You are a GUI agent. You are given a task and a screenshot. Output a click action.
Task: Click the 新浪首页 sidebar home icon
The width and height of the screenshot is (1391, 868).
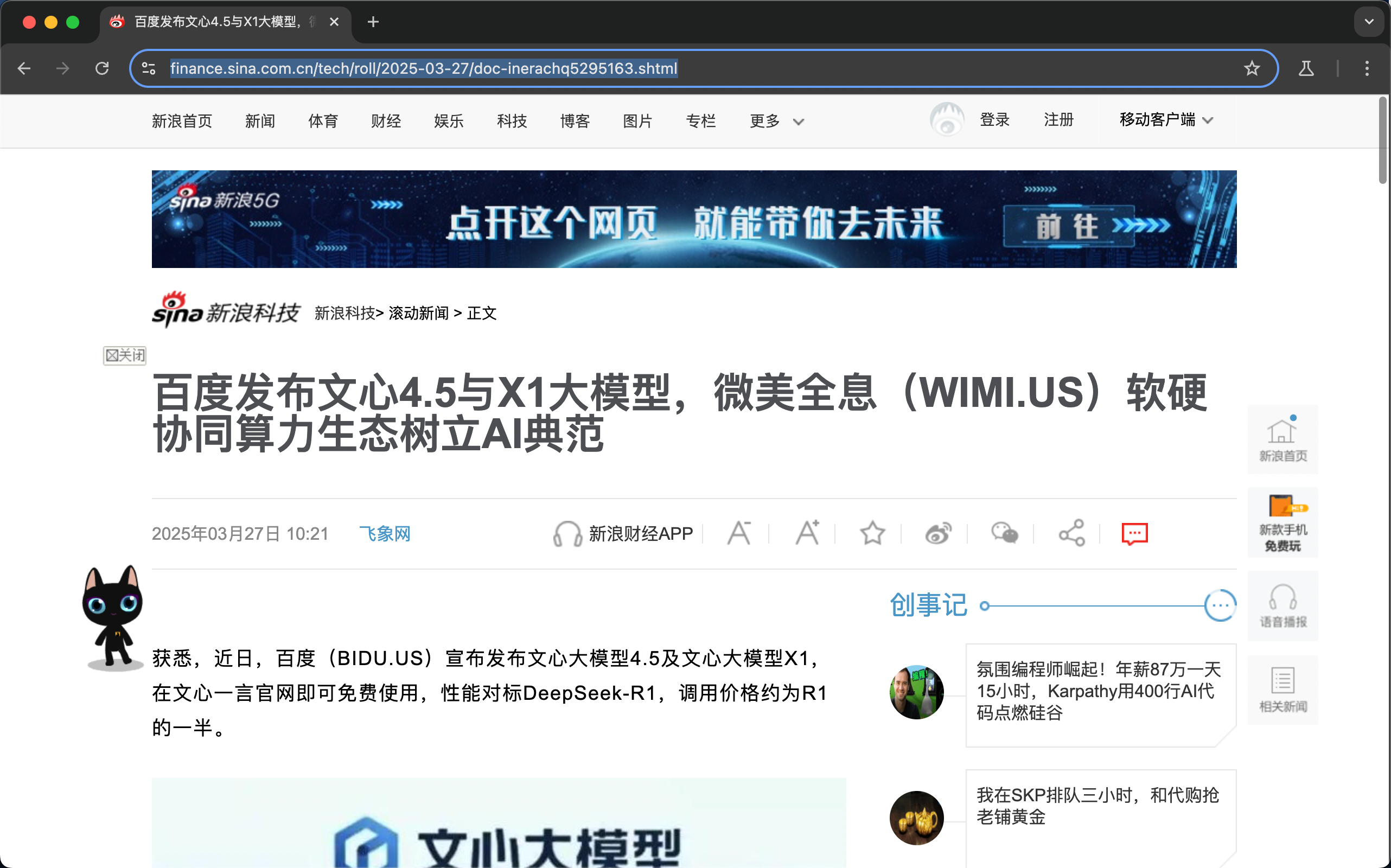click(1282, 439)
